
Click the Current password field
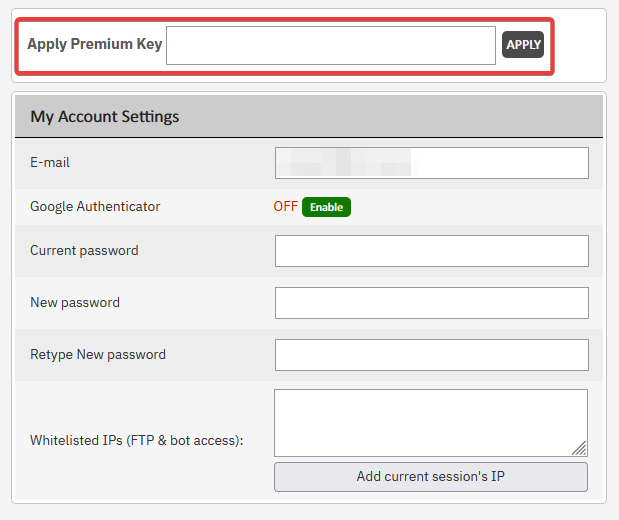431,251
